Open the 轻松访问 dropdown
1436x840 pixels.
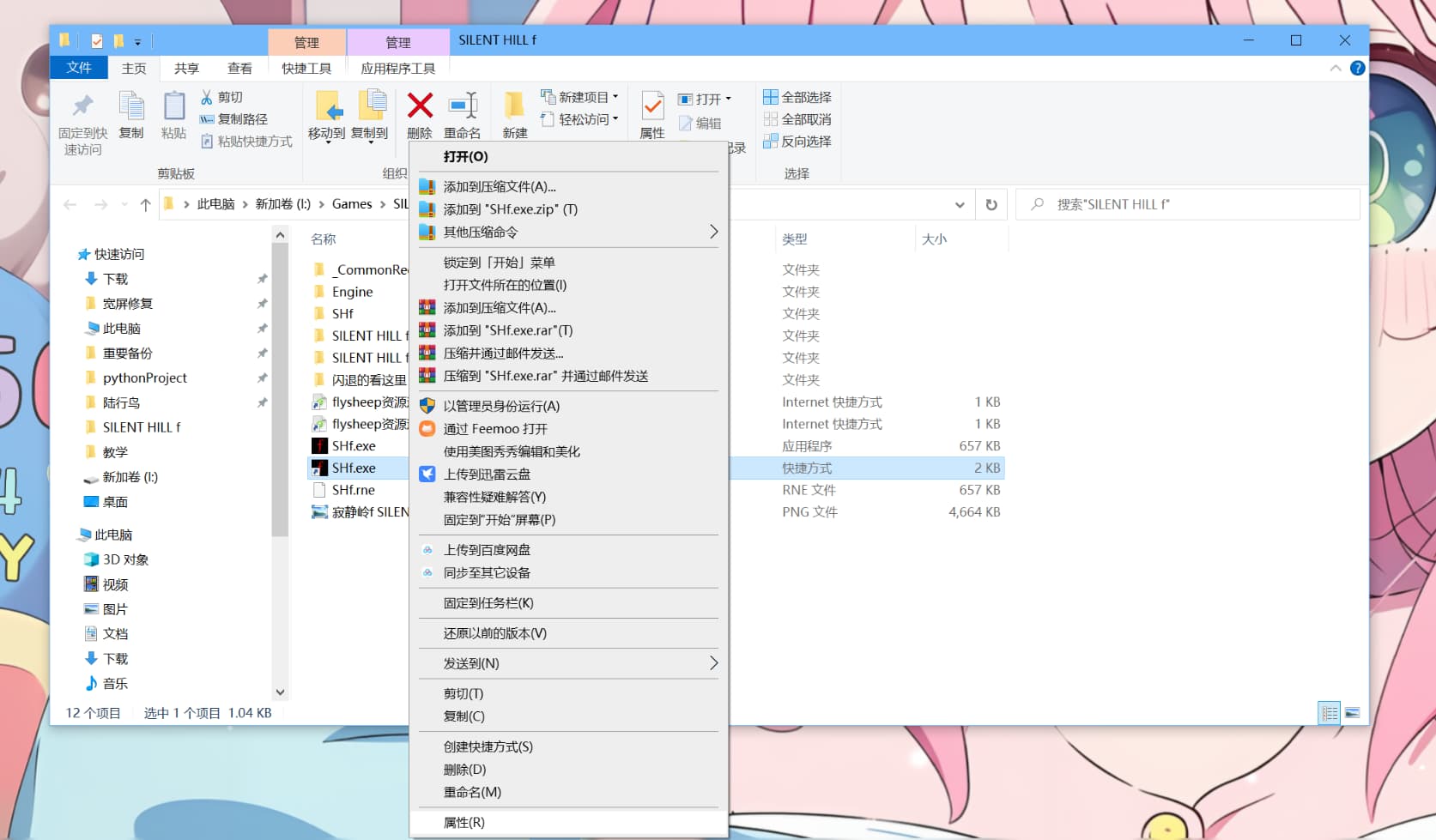(x=579, y=119)
